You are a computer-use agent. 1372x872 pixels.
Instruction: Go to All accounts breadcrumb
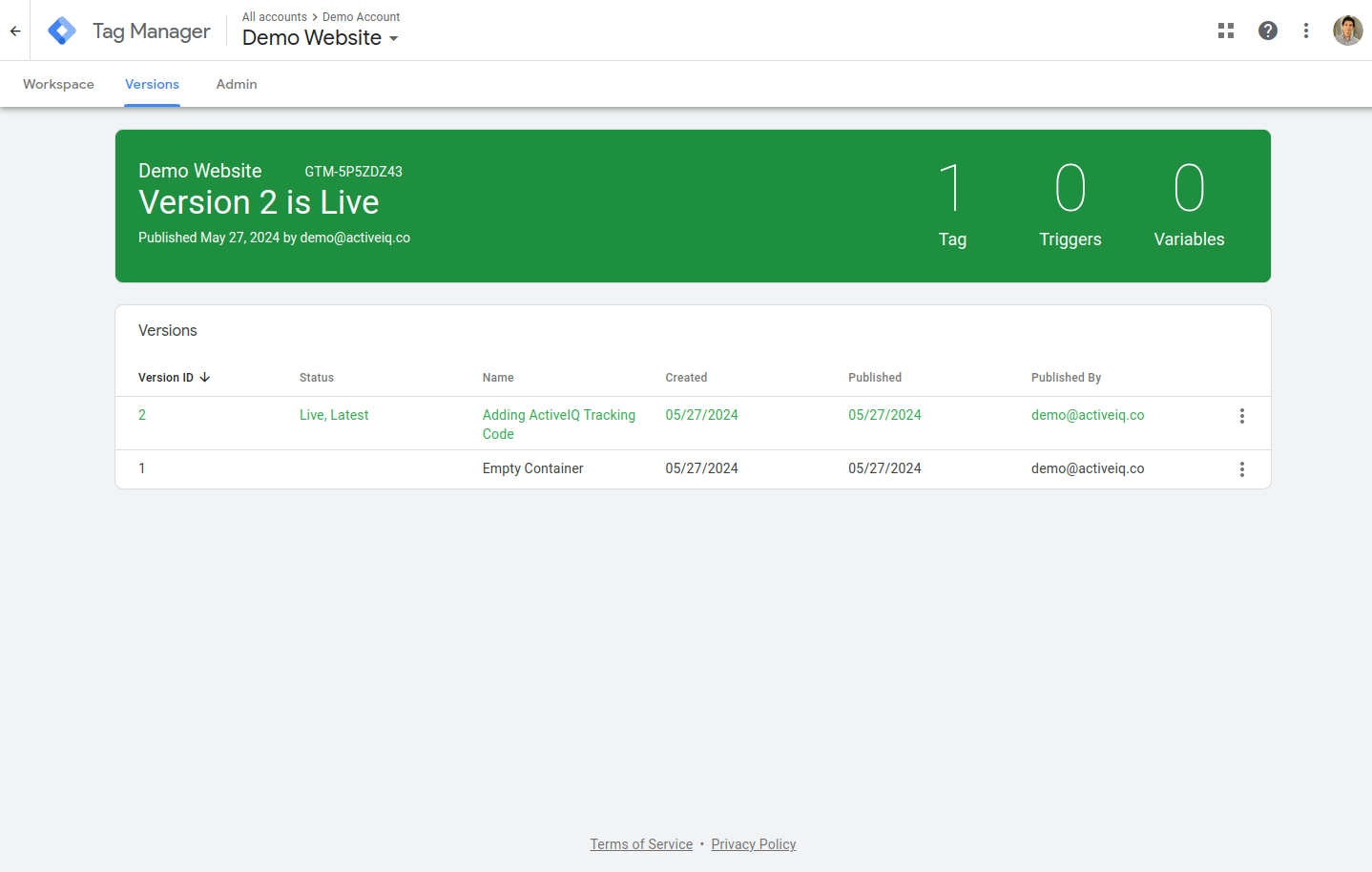pyautogui.click(x=275, y=17)
